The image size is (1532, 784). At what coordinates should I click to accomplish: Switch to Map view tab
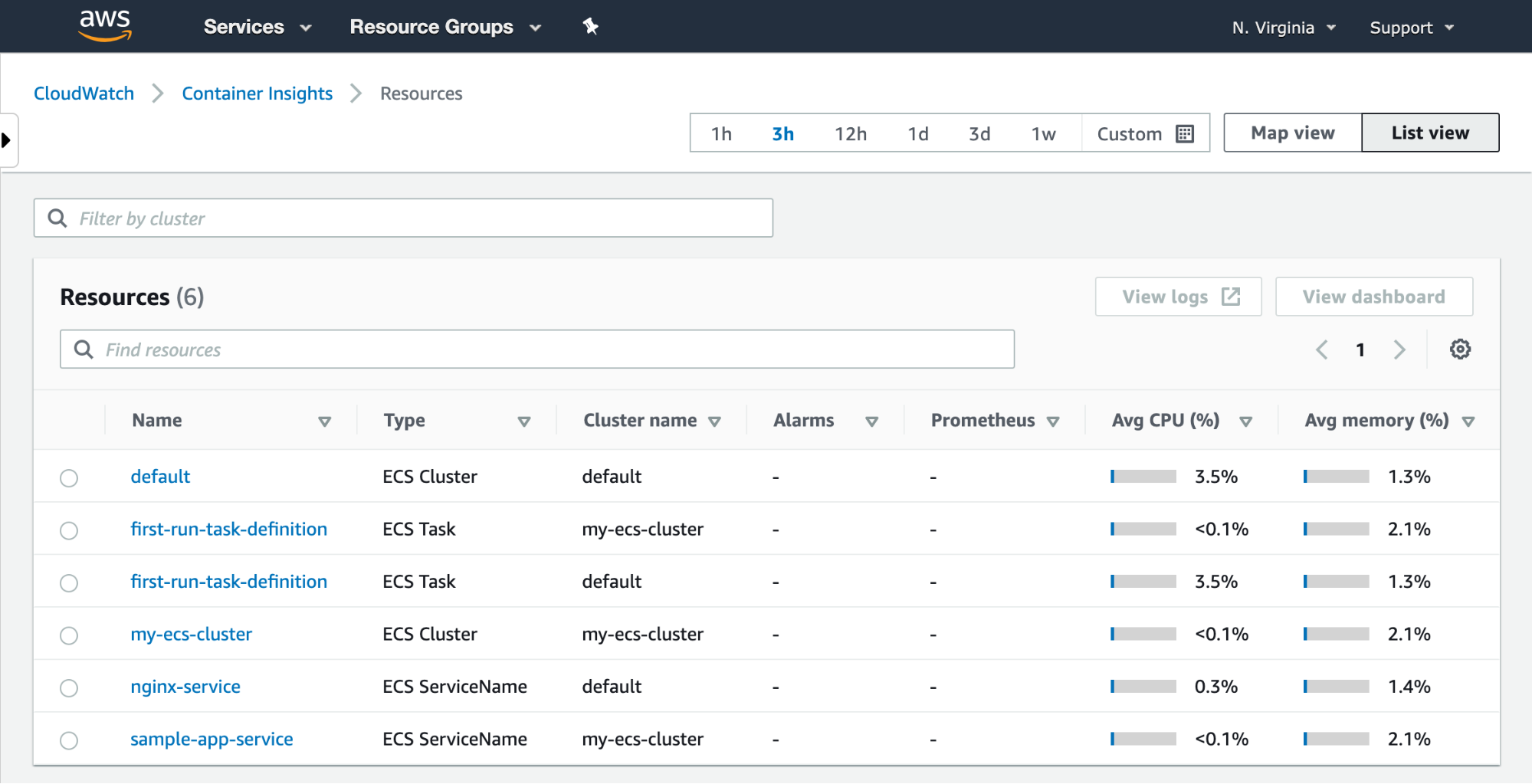[x=1291, y=132]
